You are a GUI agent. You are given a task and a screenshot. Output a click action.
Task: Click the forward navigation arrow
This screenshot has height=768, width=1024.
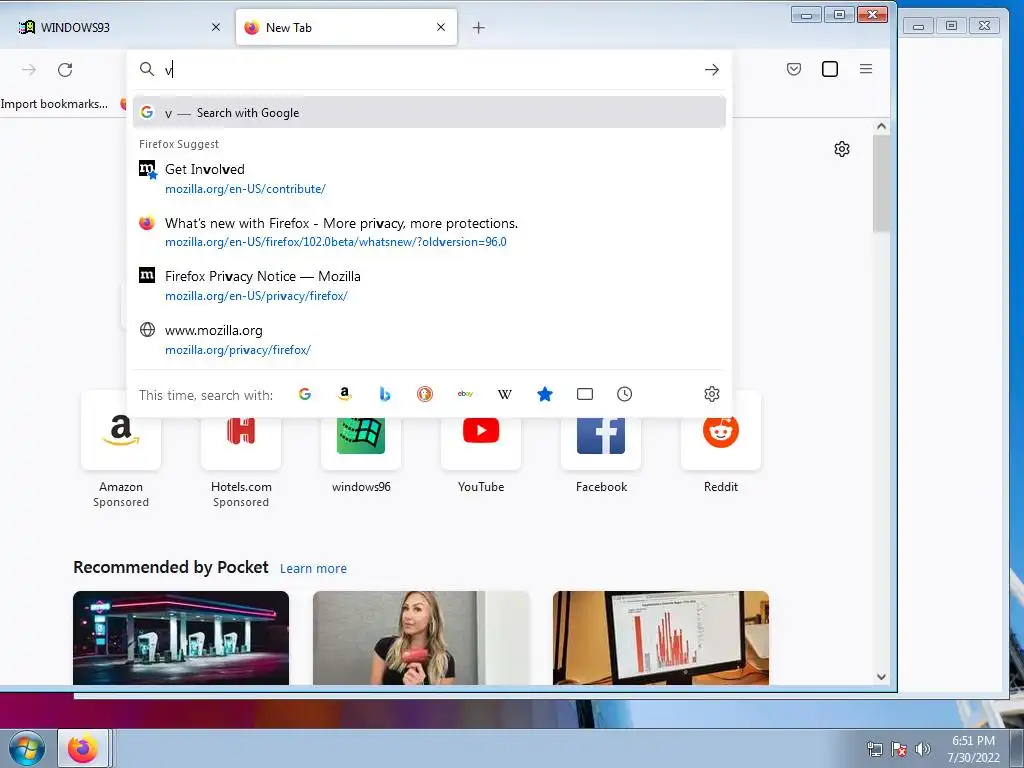[x=29, y=70]
